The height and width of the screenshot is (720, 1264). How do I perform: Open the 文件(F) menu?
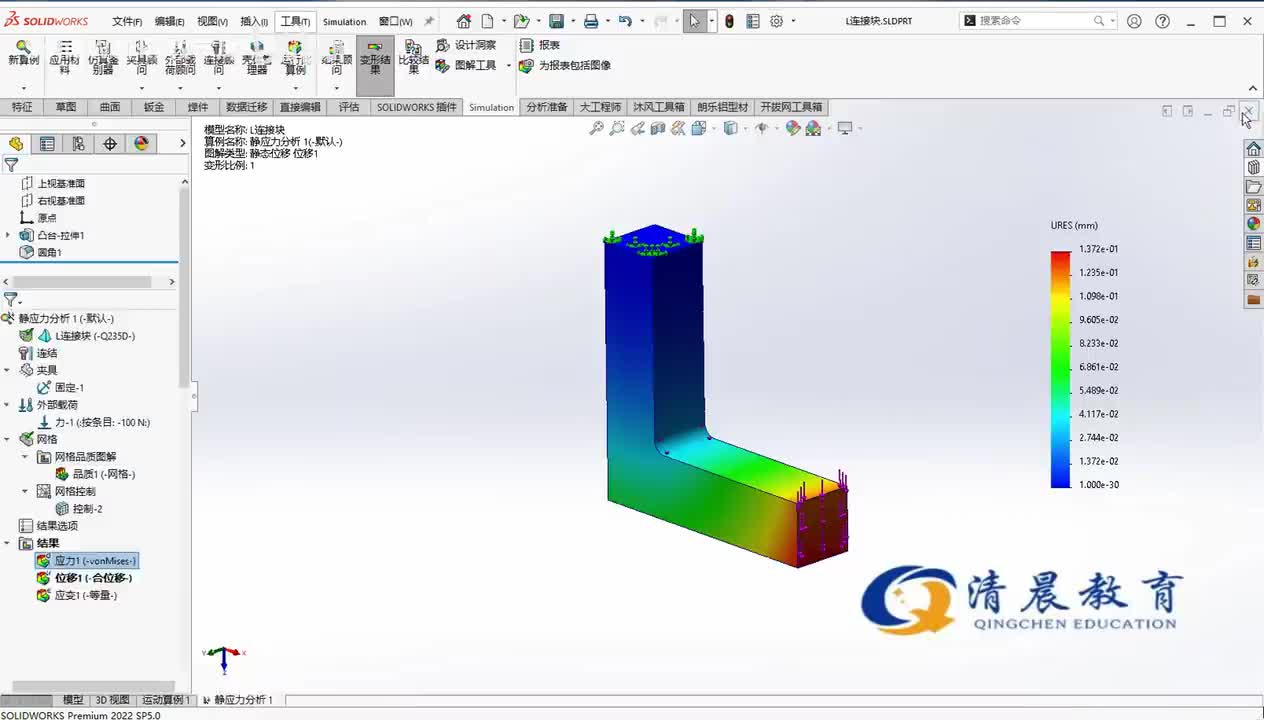127,21
